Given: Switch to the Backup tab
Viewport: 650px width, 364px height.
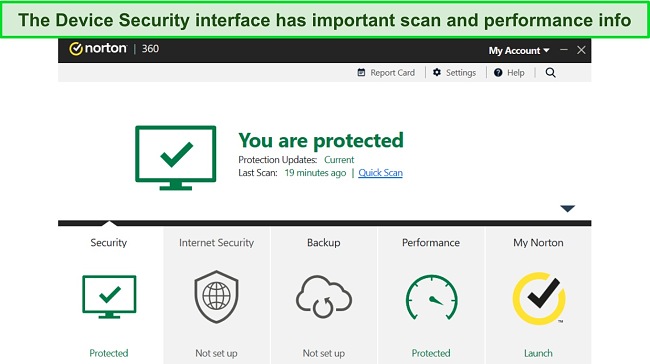Looking at the screenshot, I should pyautogui.click(x=324, y=243).
